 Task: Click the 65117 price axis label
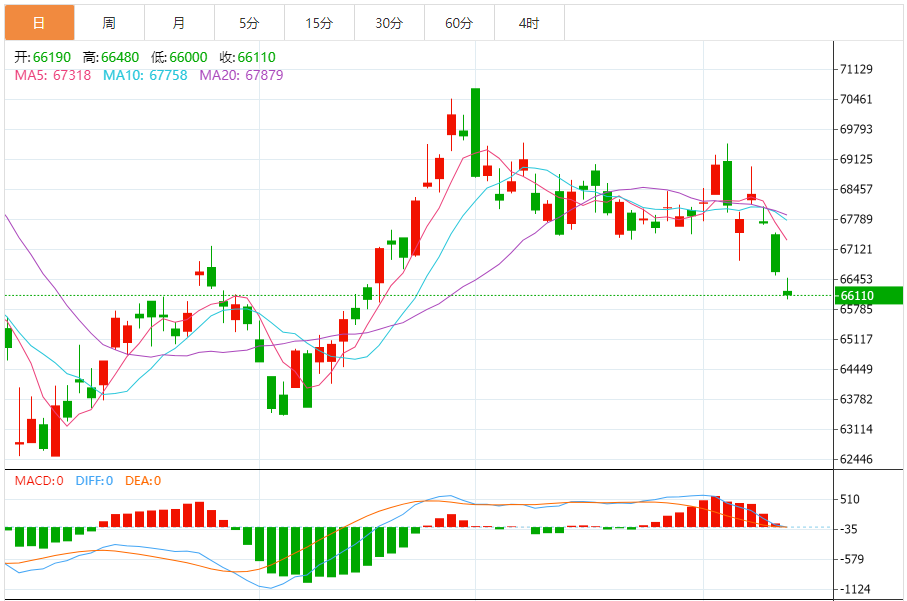click(856, 339)
